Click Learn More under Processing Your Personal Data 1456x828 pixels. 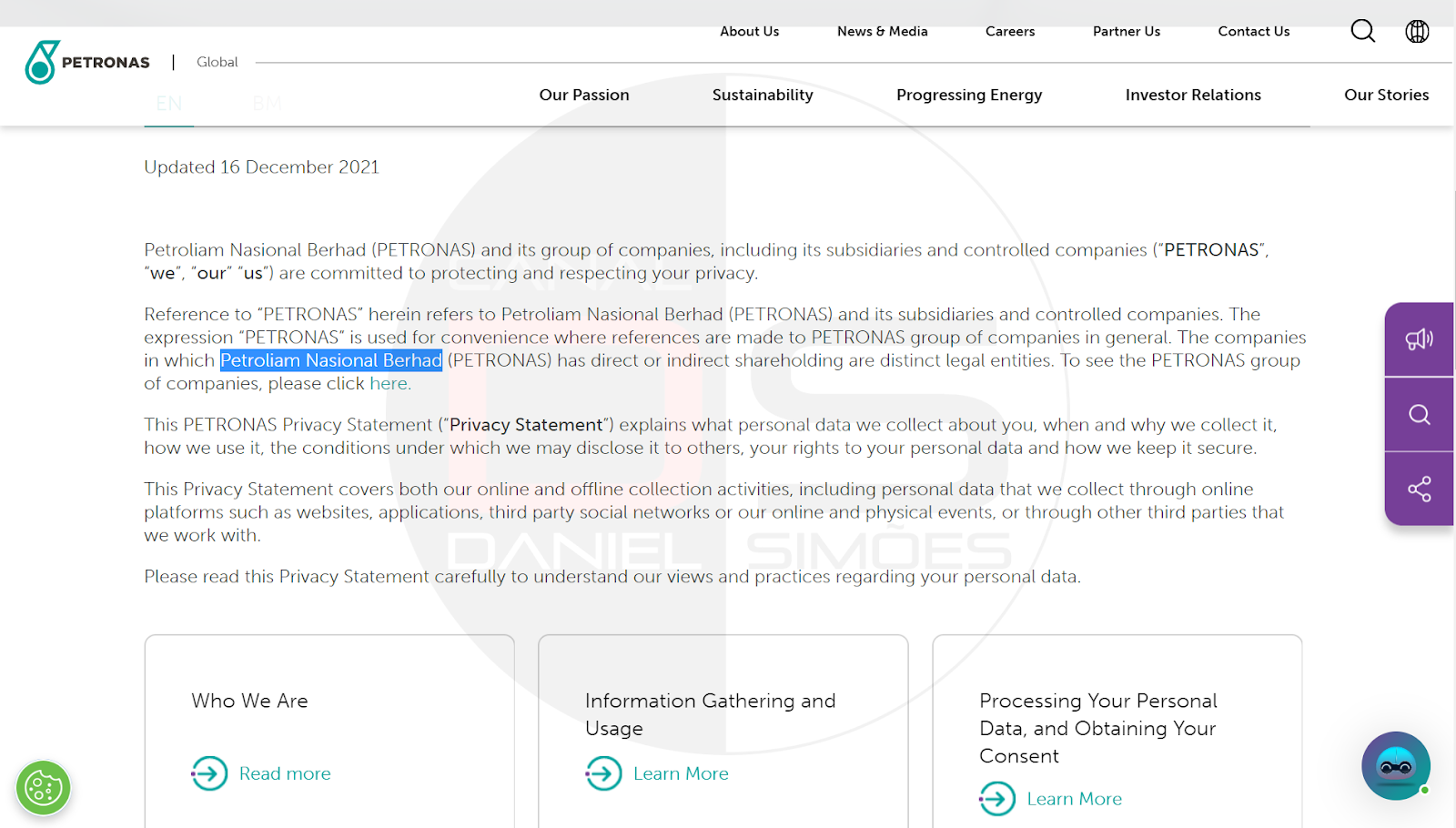coord(1075,799)
